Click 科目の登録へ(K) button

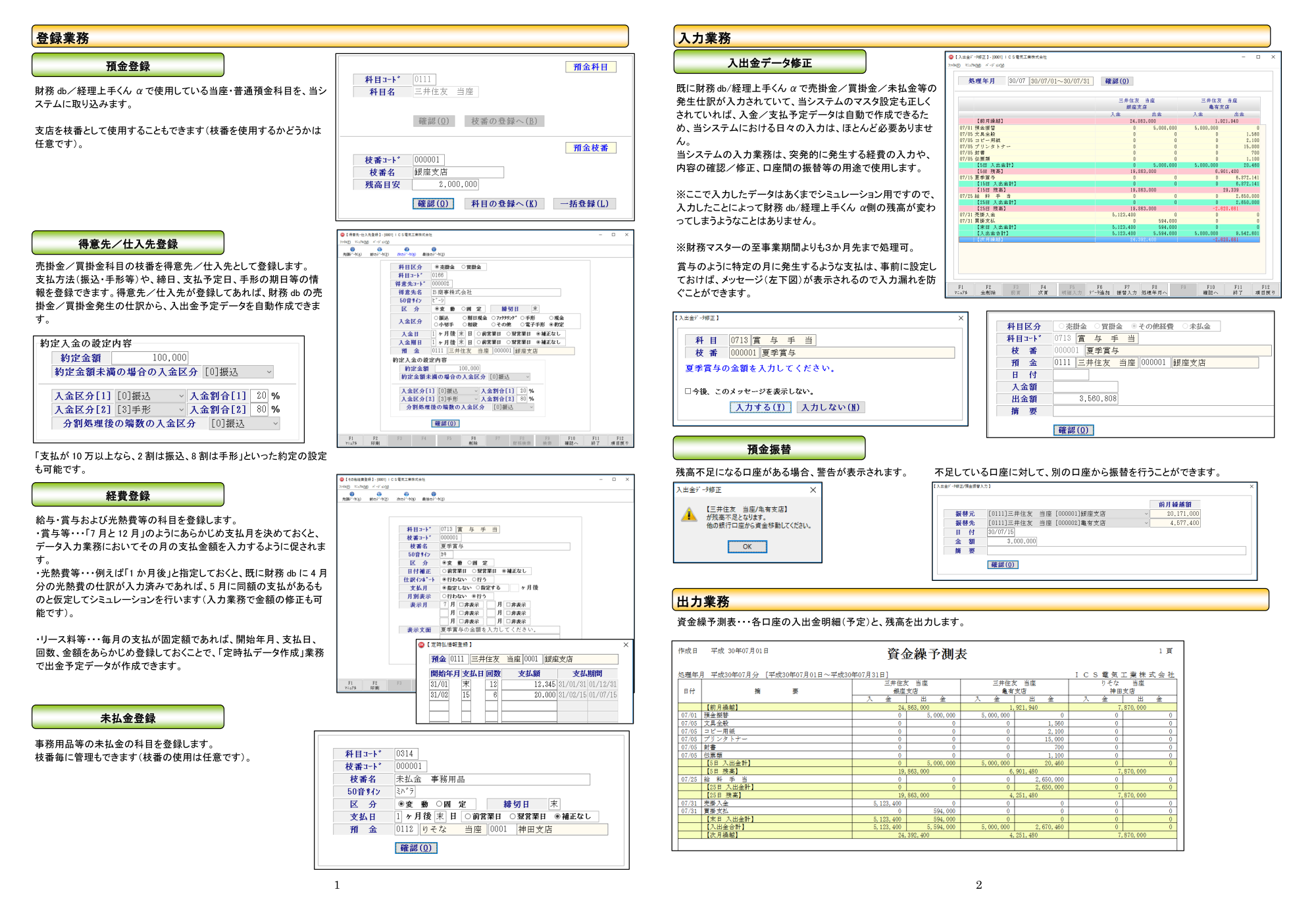click(504, 203)
